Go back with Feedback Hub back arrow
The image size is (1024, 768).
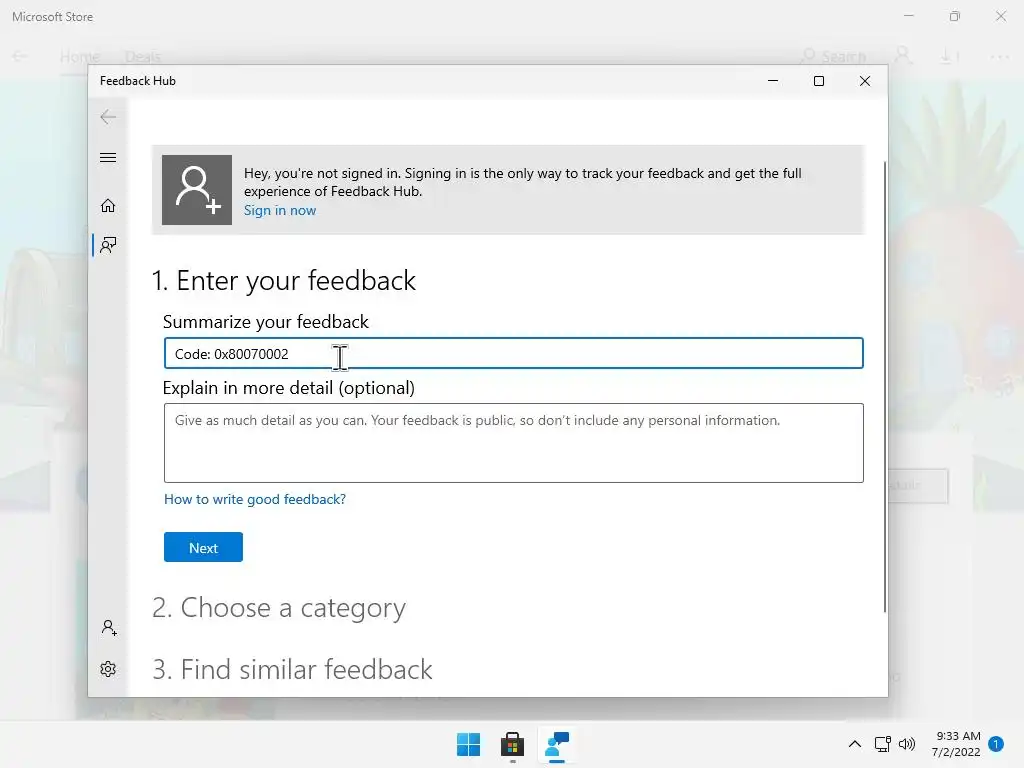108,117
